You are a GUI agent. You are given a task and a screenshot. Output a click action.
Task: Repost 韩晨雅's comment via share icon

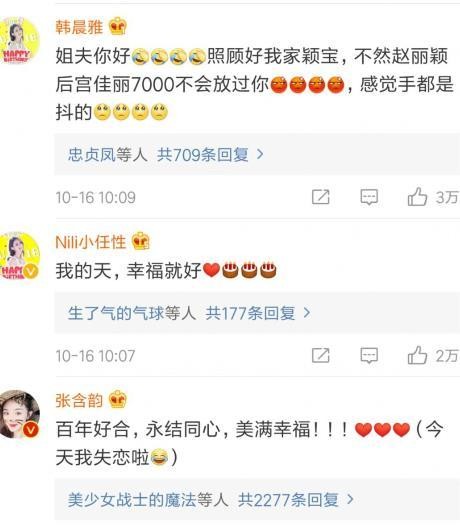321,197
